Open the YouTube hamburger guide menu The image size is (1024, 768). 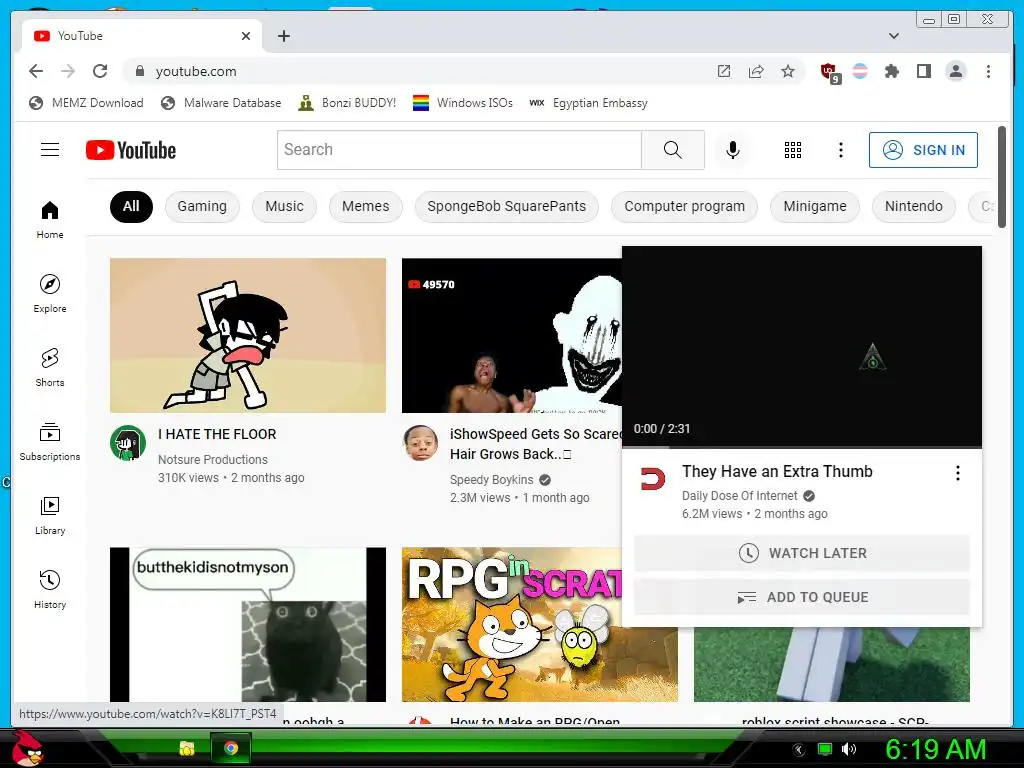(x=50, y=150)
